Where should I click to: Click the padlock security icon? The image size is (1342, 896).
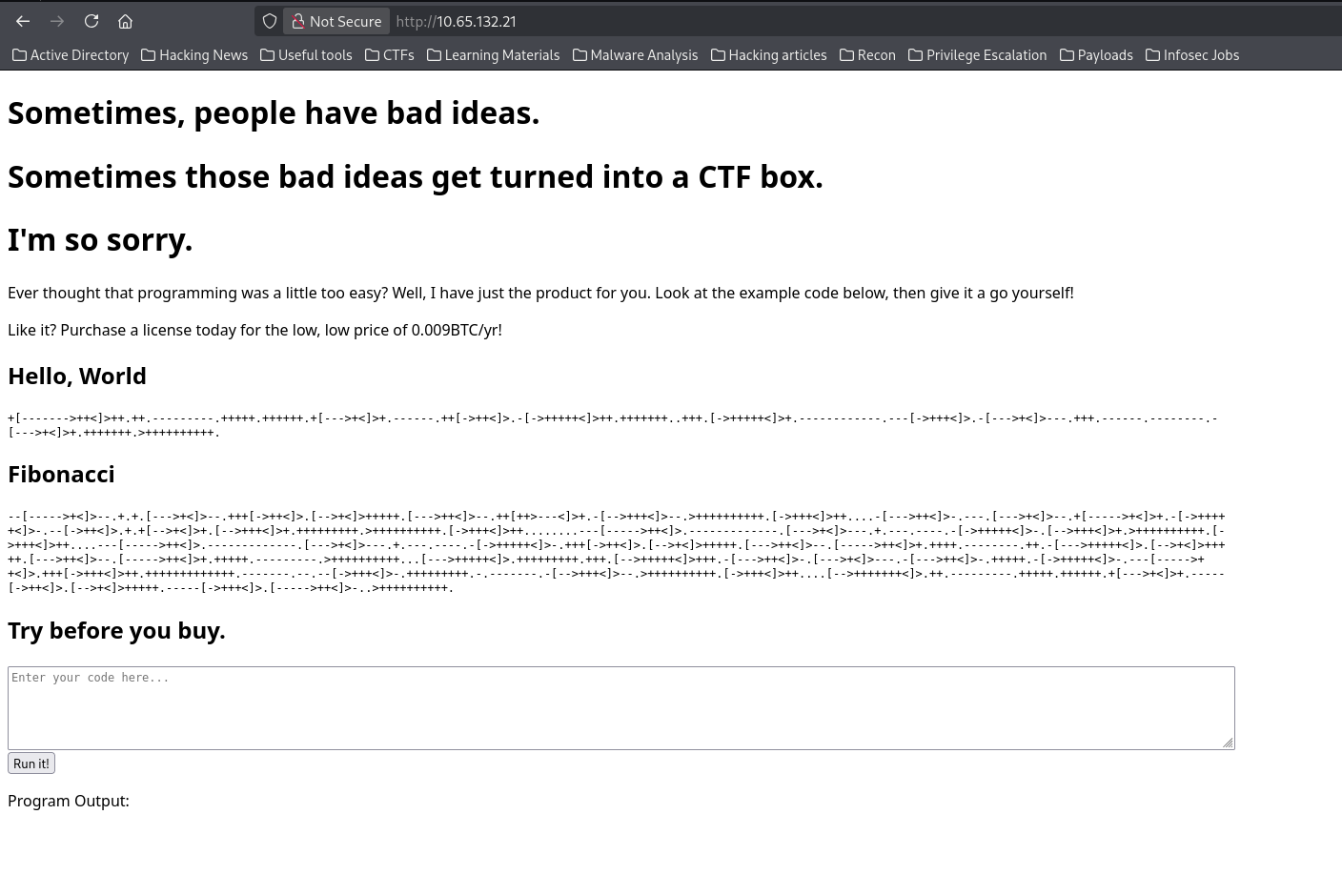(297, 21)
